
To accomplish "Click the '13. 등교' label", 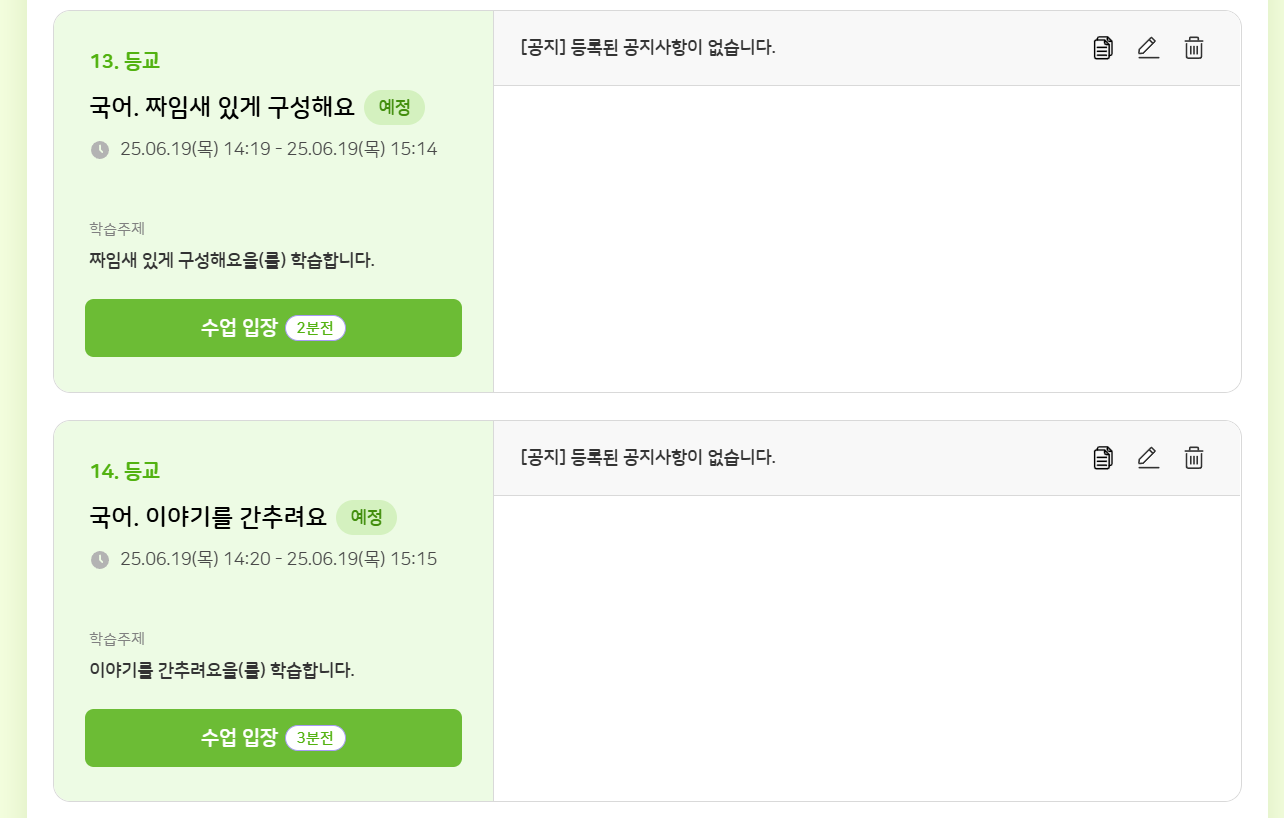I will pos(125,61).
